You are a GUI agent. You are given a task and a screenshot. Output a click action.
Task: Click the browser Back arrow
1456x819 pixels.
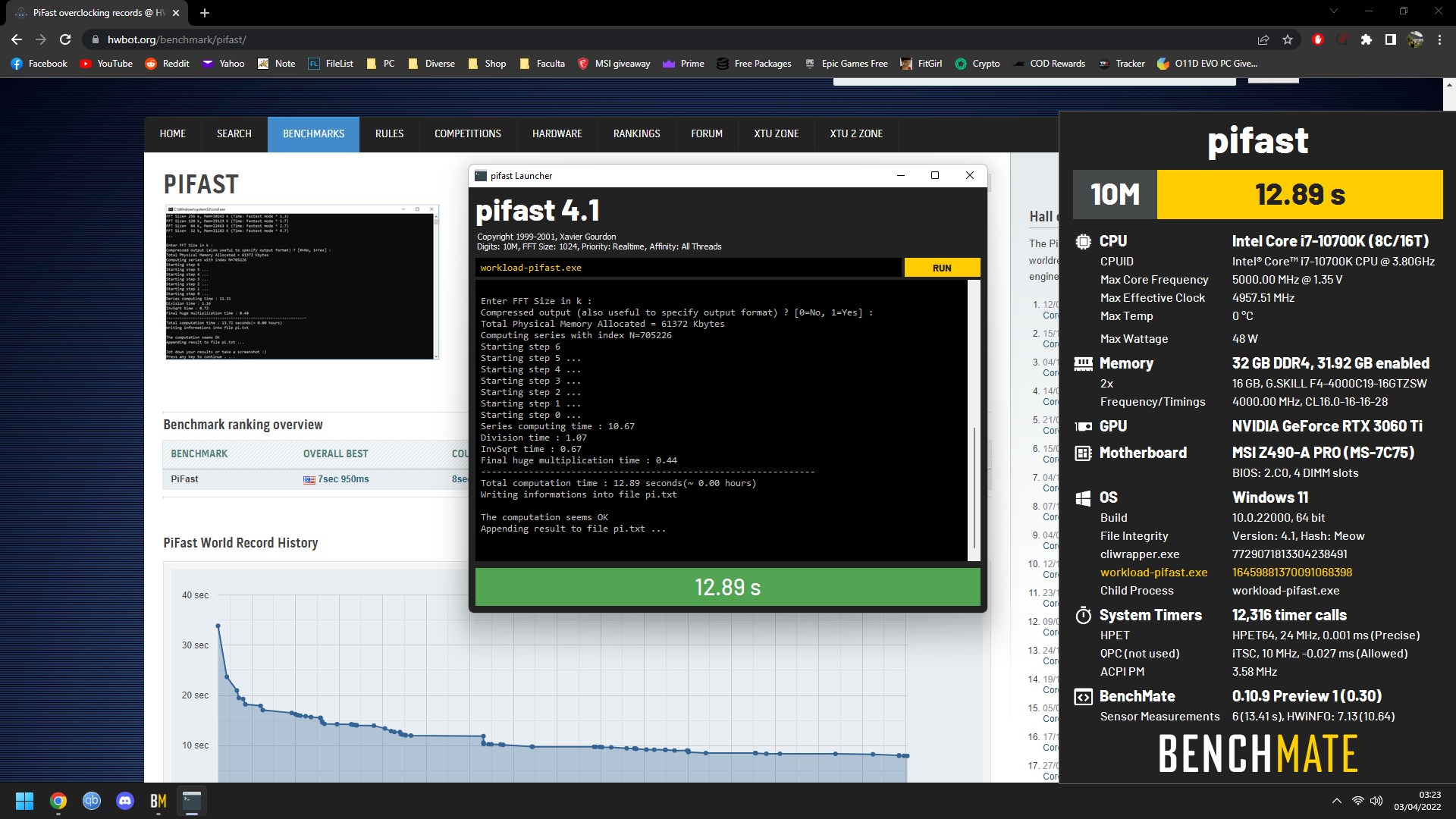[x=17, y=39]
